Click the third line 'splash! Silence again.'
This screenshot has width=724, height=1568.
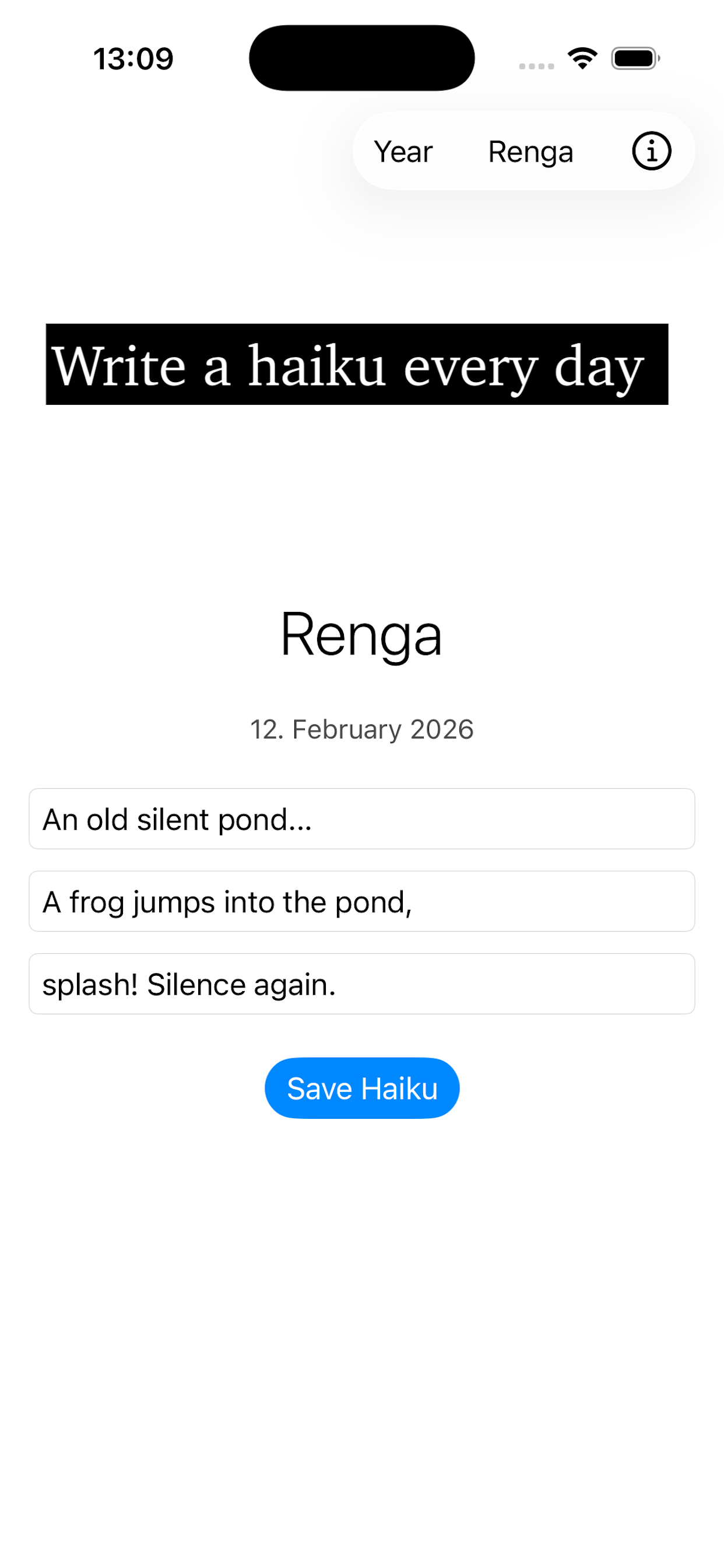click(361, 984)
